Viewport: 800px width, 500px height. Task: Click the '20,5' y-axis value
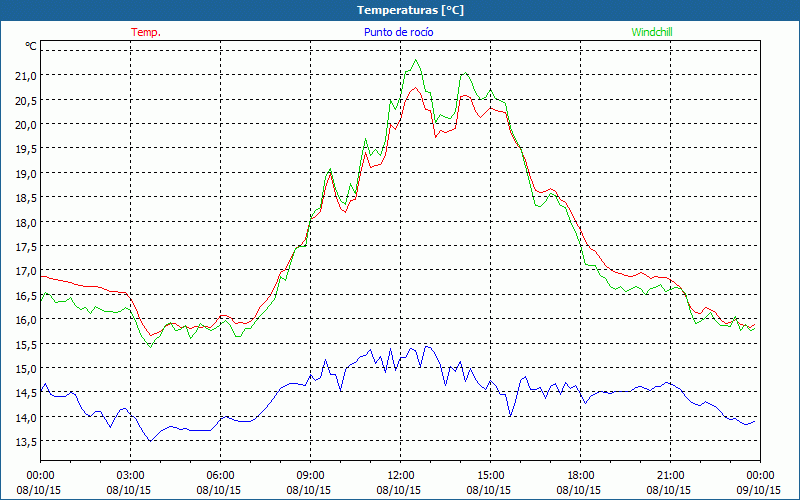click(x=27, y=101)
